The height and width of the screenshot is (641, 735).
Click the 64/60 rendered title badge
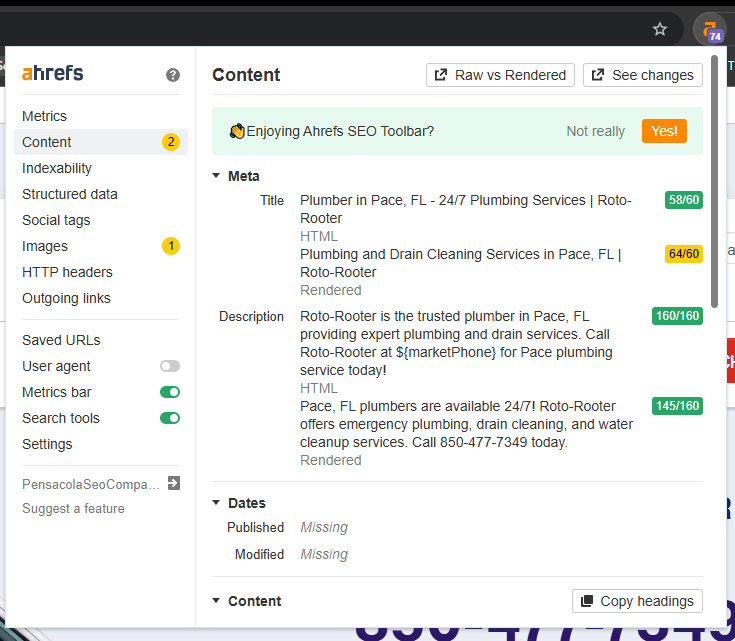click(x=684, y=254)
